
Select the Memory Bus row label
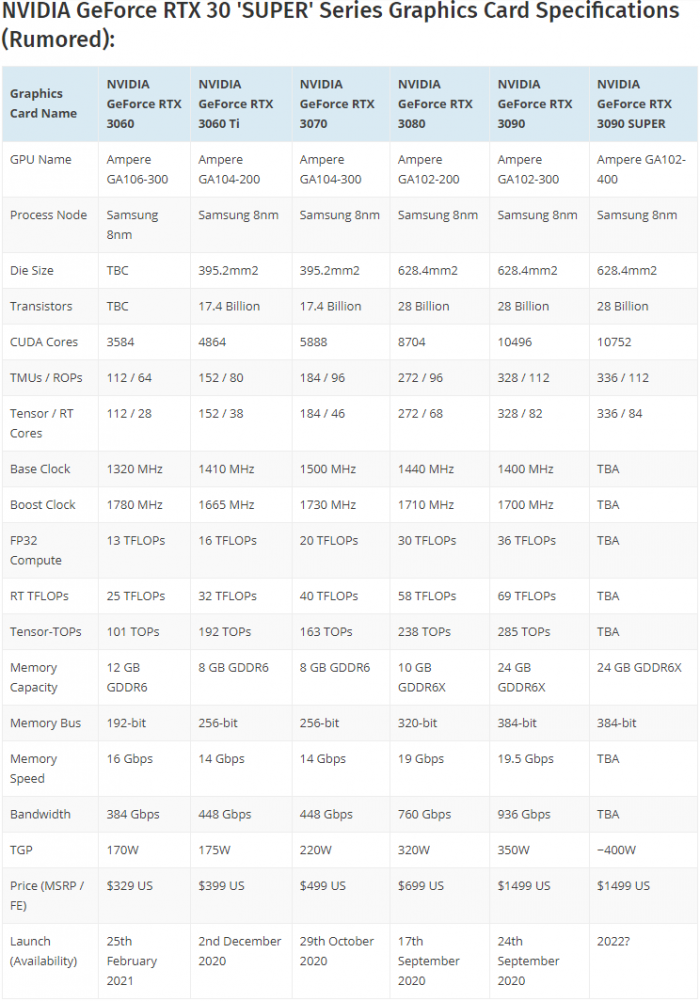point(45,723)
